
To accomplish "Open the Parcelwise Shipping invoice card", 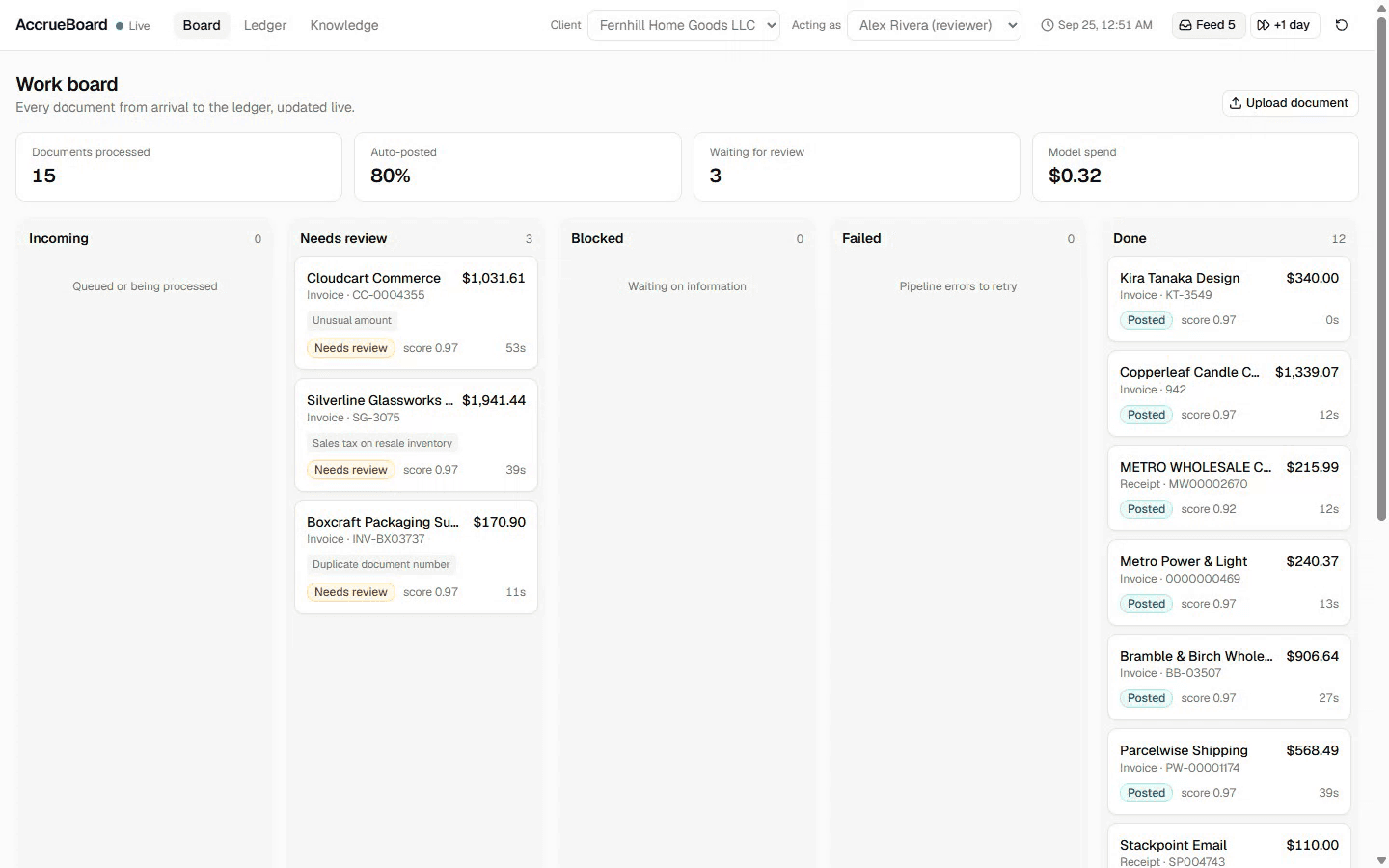I will pyautogui.click(x=1229, y=772).
